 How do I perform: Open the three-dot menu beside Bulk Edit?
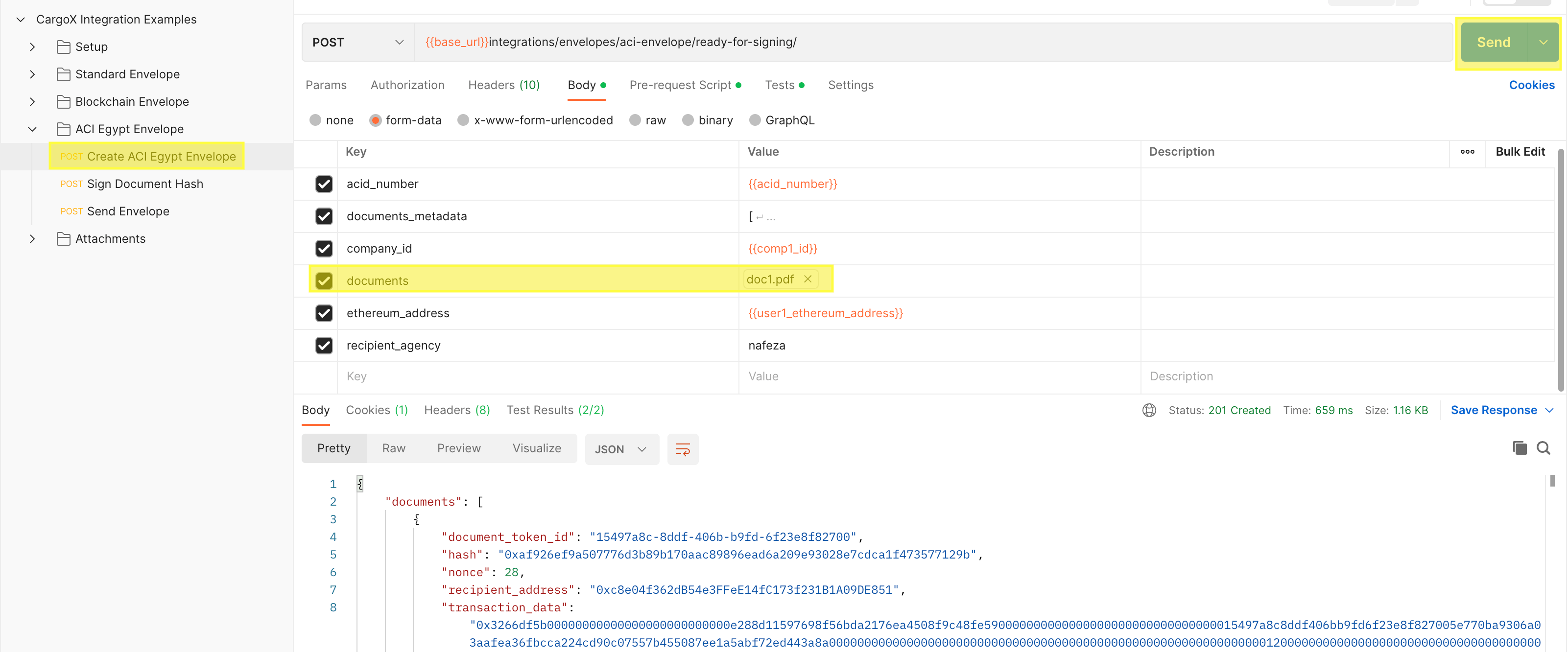[1468, 152]
